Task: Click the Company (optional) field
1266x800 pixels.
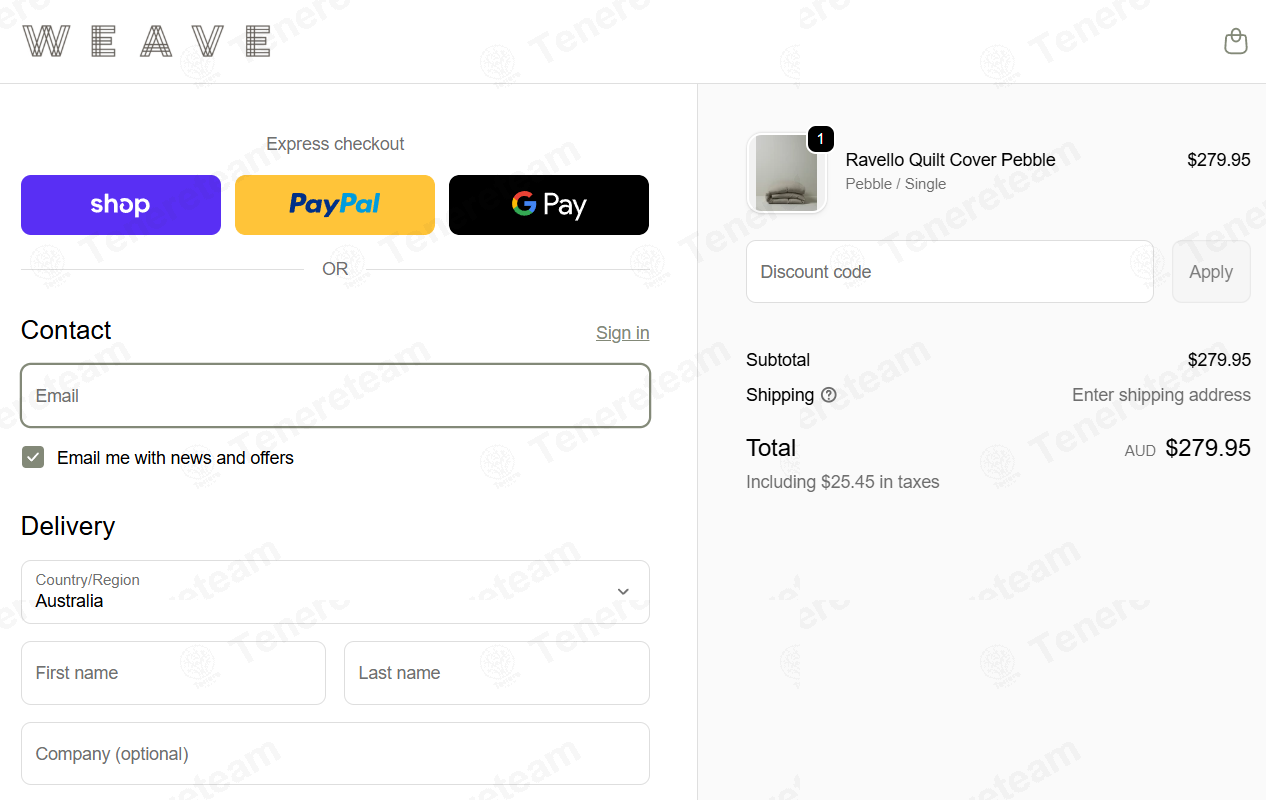Action: click(x=335, y=754)
